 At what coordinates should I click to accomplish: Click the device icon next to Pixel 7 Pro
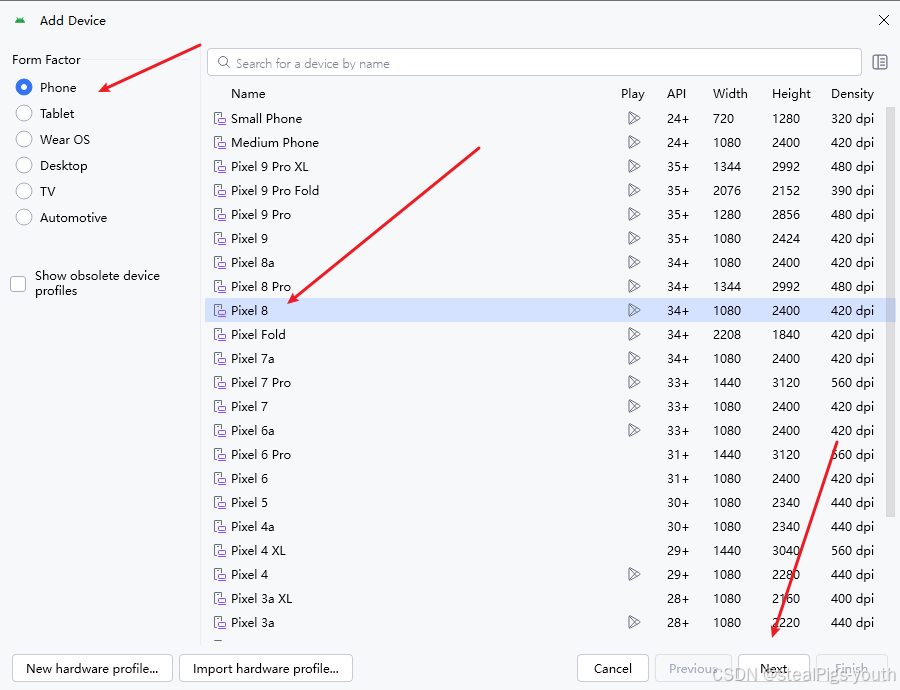[220, 382]
